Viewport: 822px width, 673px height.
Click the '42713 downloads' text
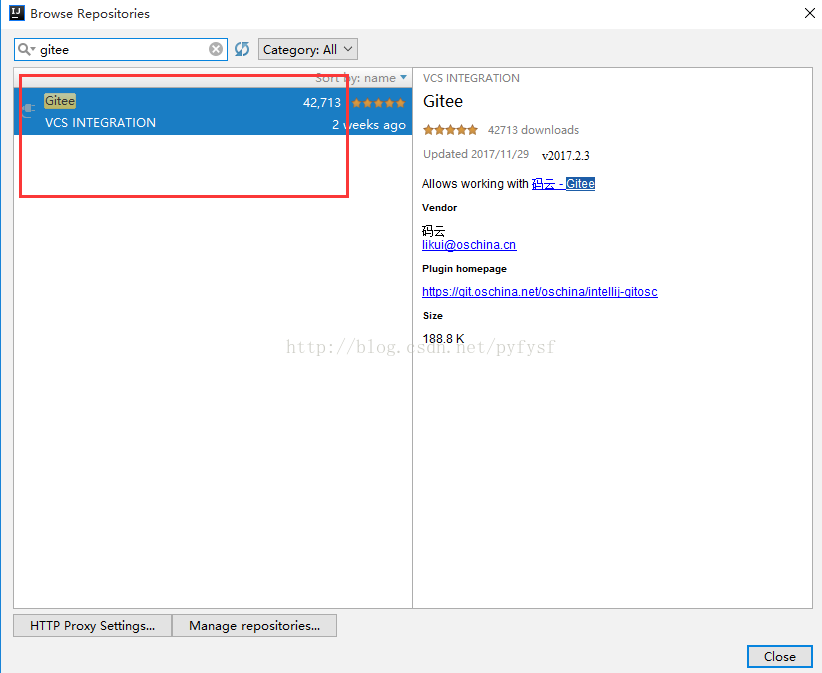[x=533, y=130]
